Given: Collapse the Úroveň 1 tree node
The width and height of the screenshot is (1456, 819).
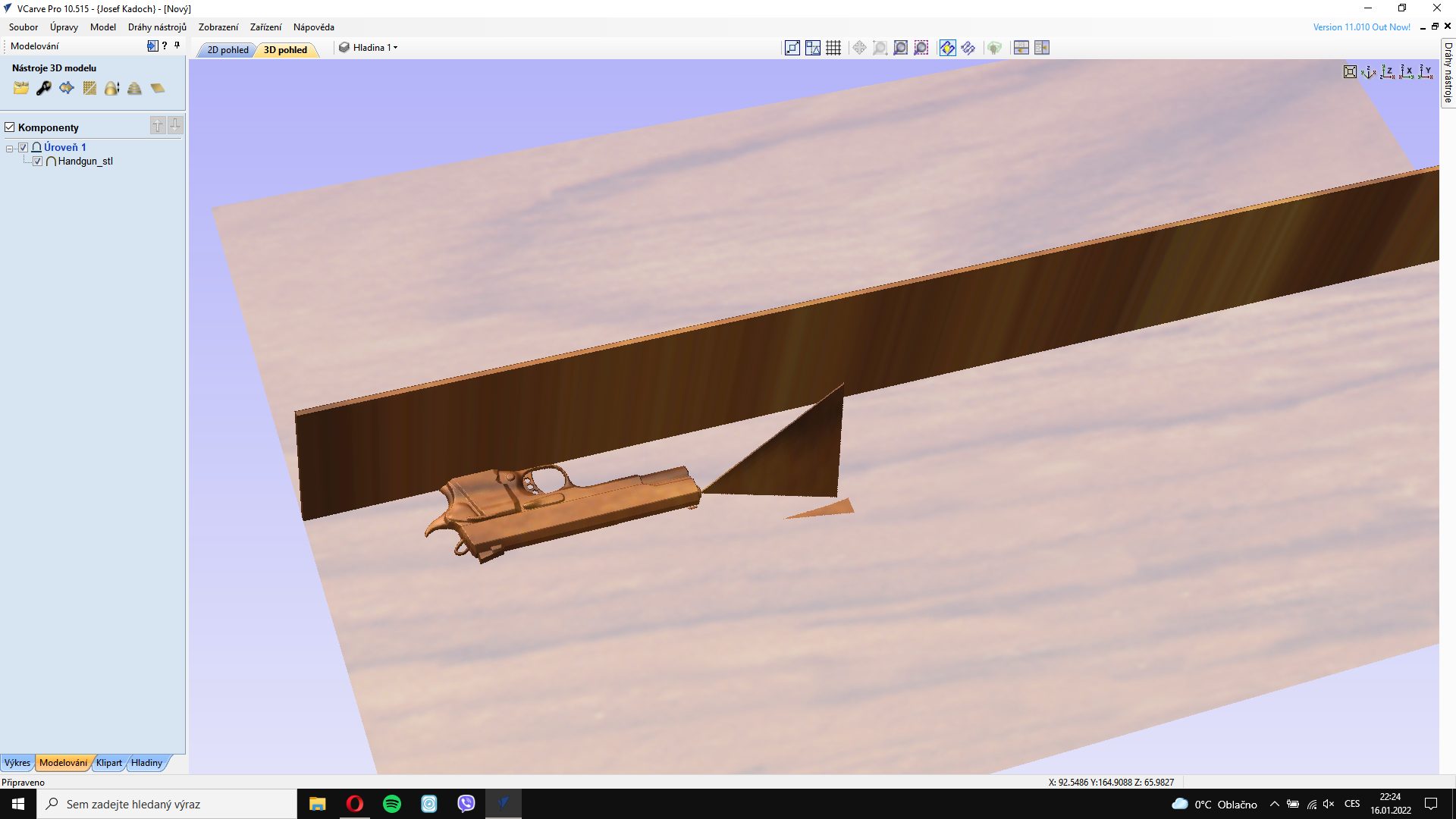Looking at the screenshot, I should (x=10, y=148).
